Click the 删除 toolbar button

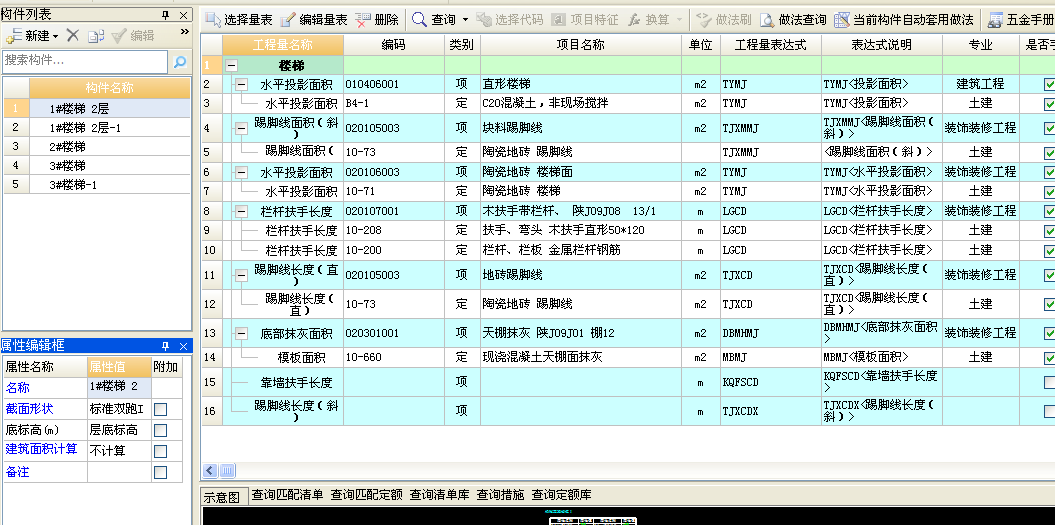coord(377,20)
